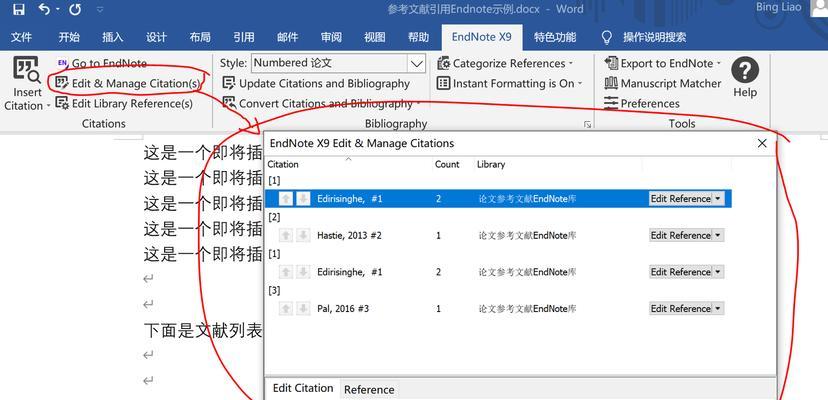
Task: Customize Quick Access Toolbar arrow
Action: coord(100,10)
